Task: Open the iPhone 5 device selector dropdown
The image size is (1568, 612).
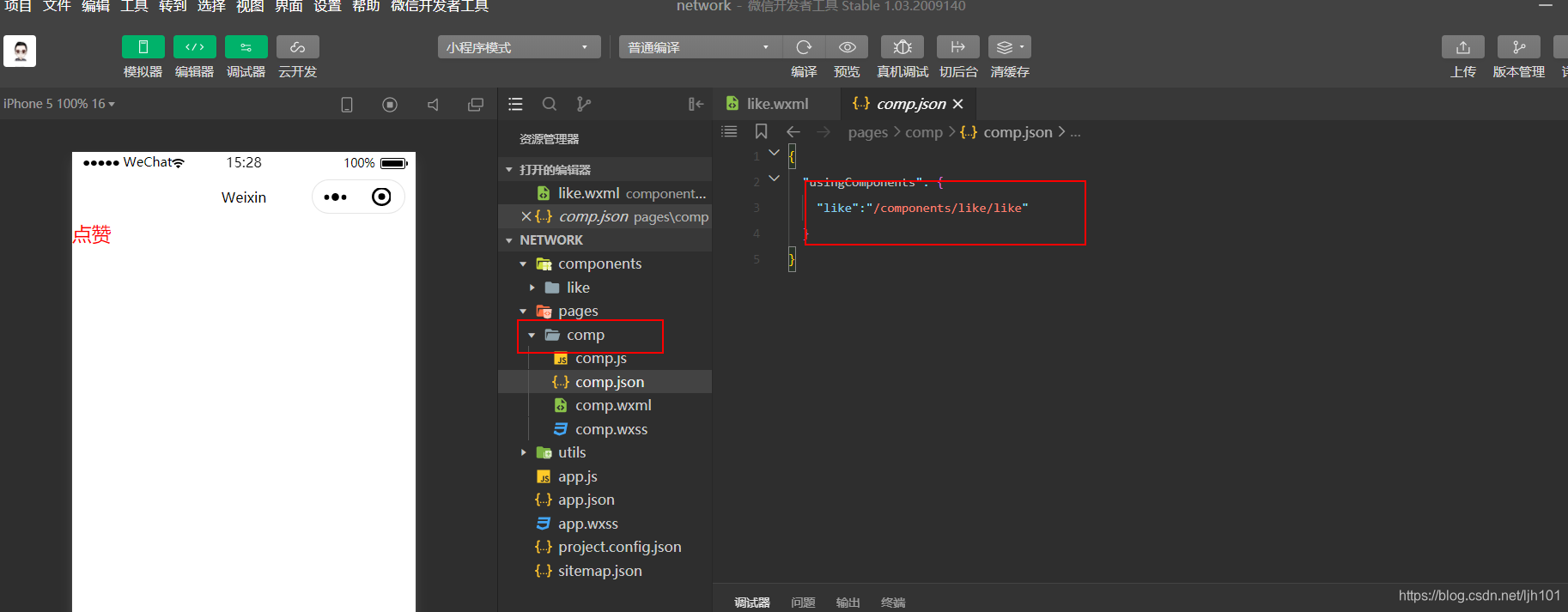Action: (58, 104)
